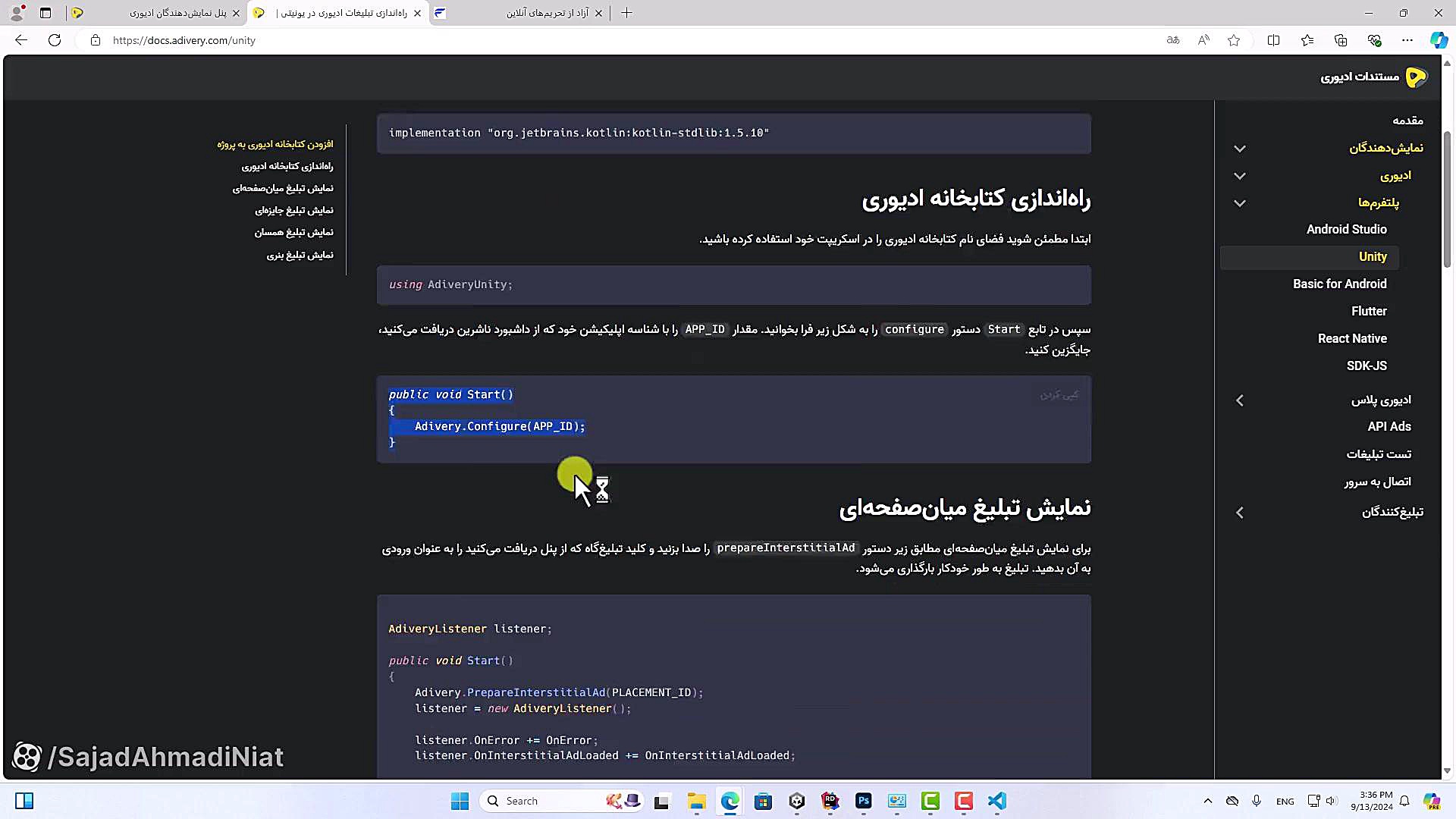This screenshot has width=1456, height=819.
Task: Show hidden system tray icons
Action: [1207, 801]
